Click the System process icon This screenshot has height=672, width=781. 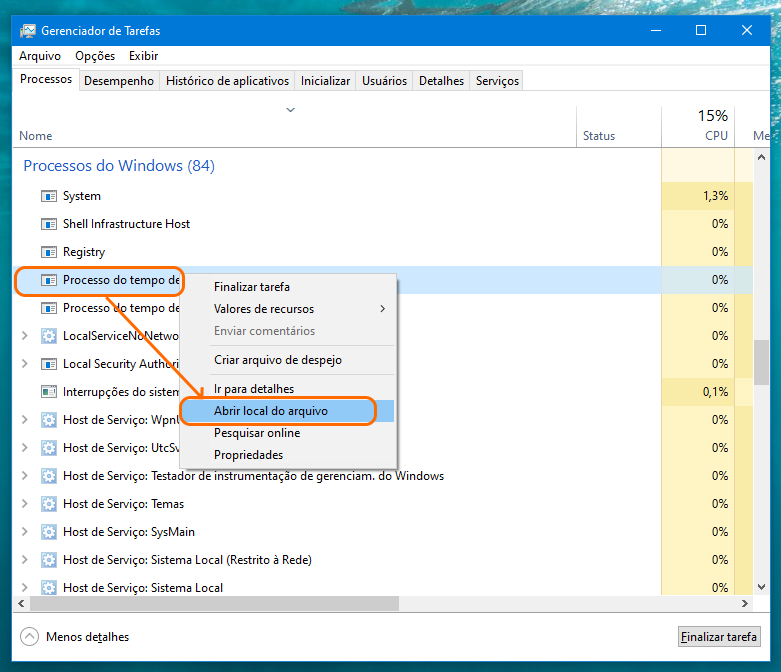[48, 196]
